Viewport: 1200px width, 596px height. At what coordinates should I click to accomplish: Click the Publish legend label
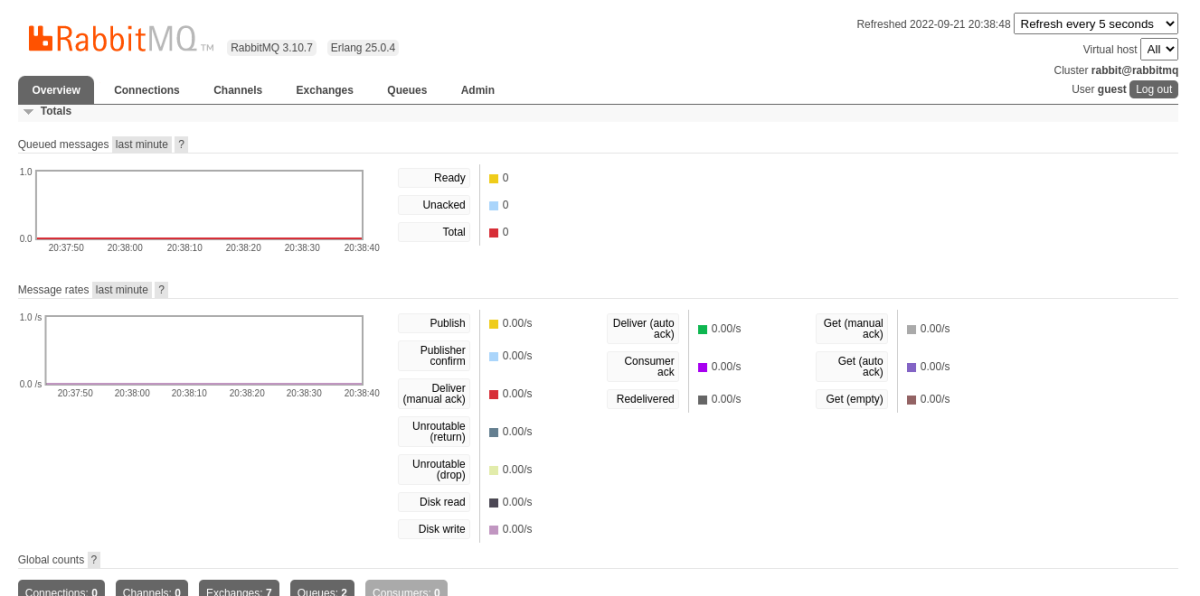pos(434,324)
